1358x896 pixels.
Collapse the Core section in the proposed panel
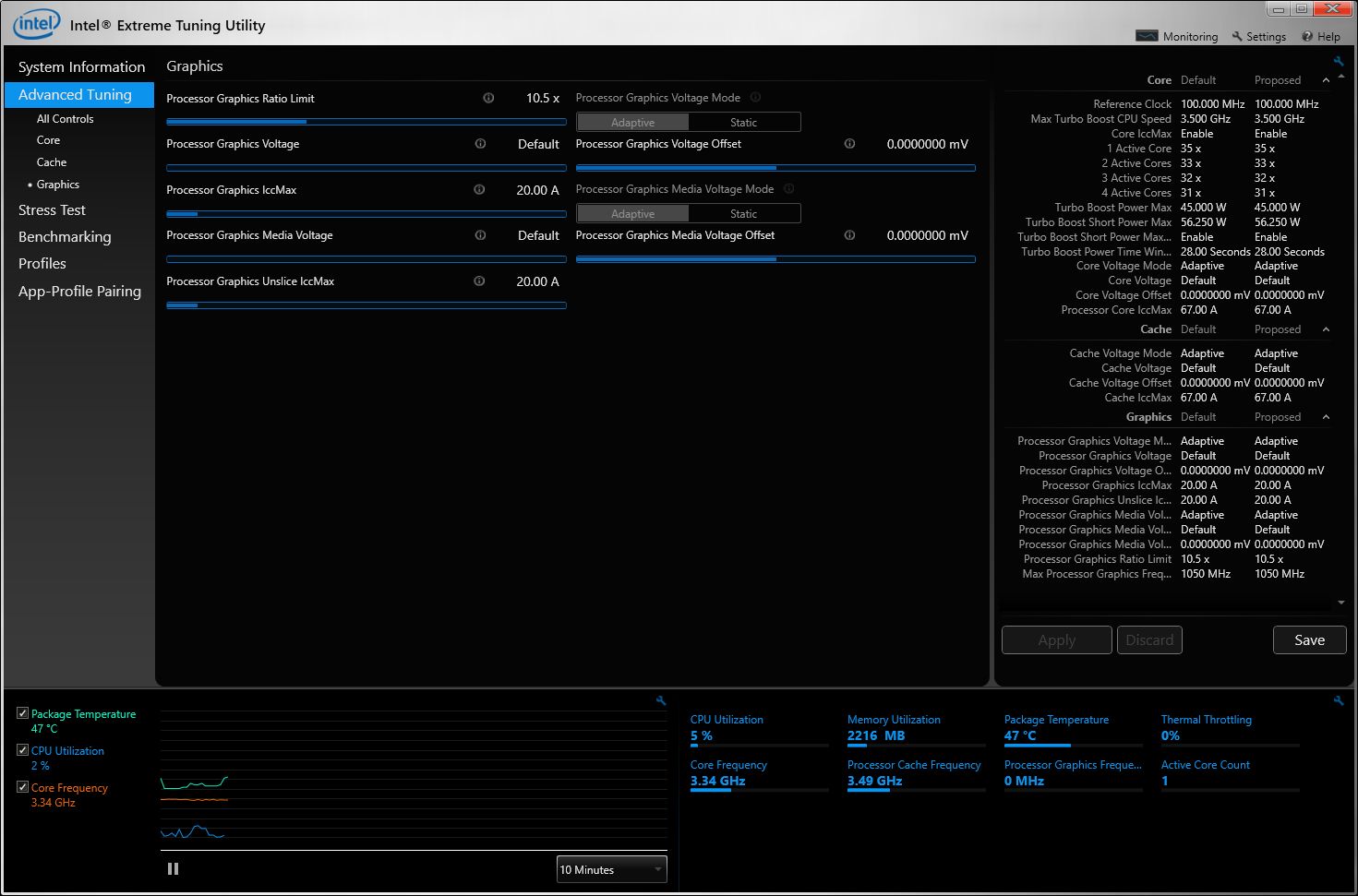coord(1326,80)
